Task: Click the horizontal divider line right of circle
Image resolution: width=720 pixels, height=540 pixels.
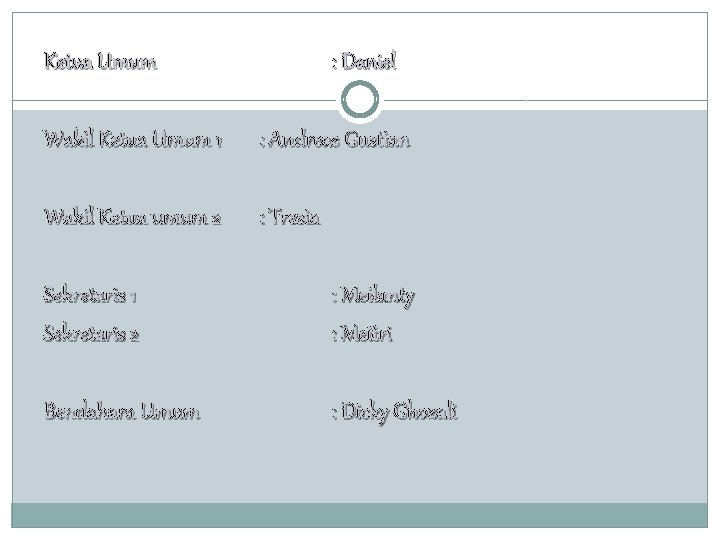Action: [x=546, y=100]
